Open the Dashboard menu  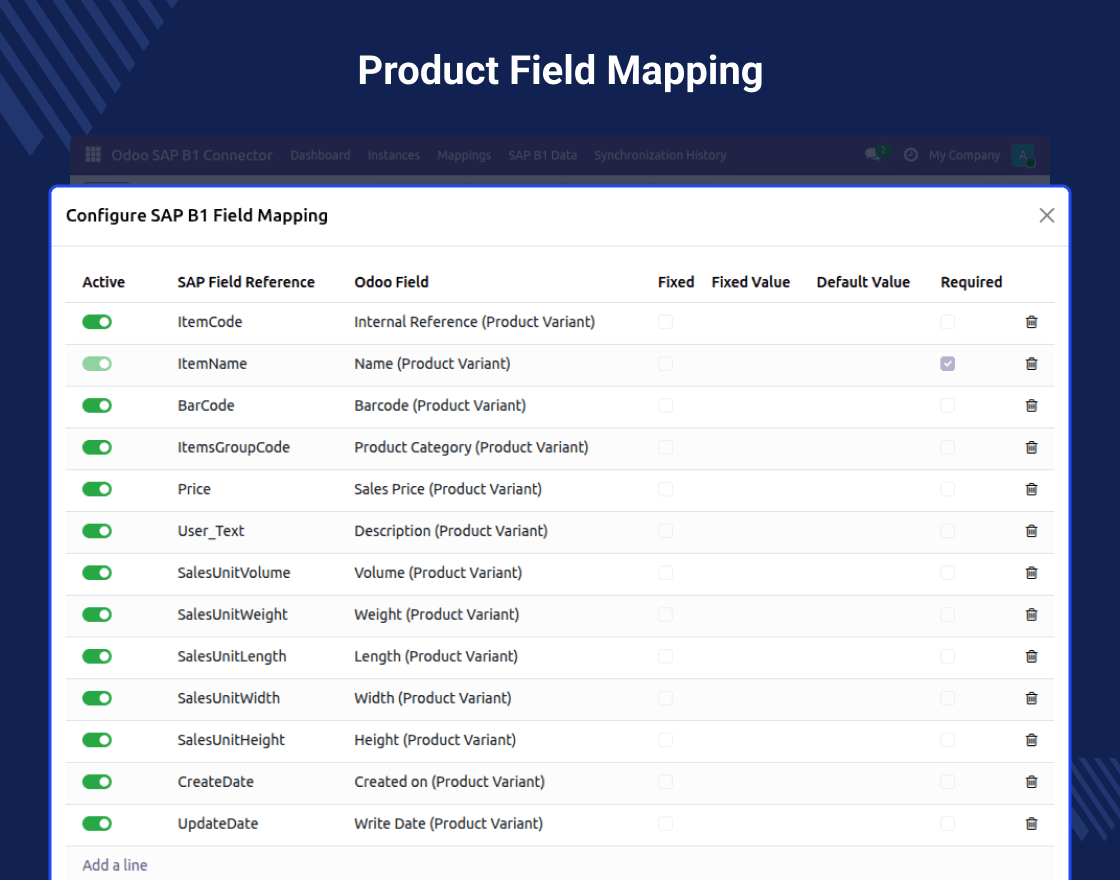point(320,155)
